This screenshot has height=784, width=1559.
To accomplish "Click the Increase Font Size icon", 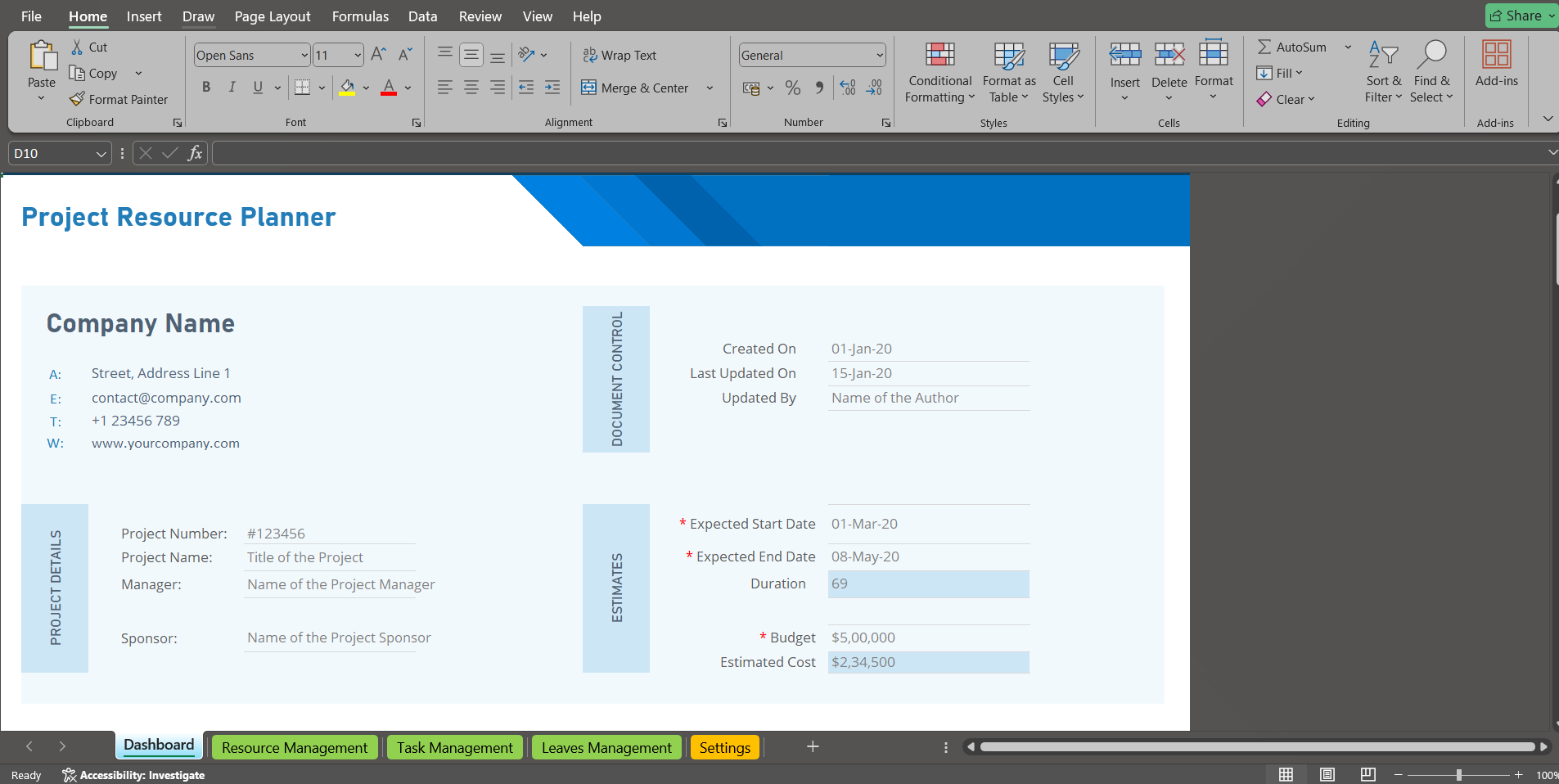I will (376, 54).
